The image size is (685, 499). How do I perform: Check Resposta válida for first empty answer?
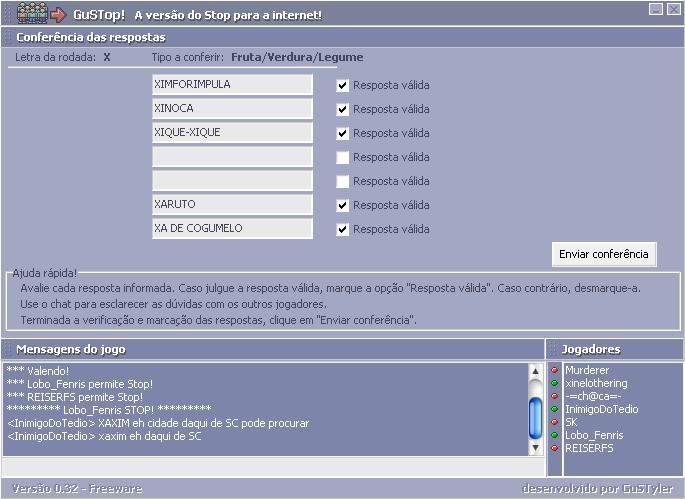tap(342, 157)
